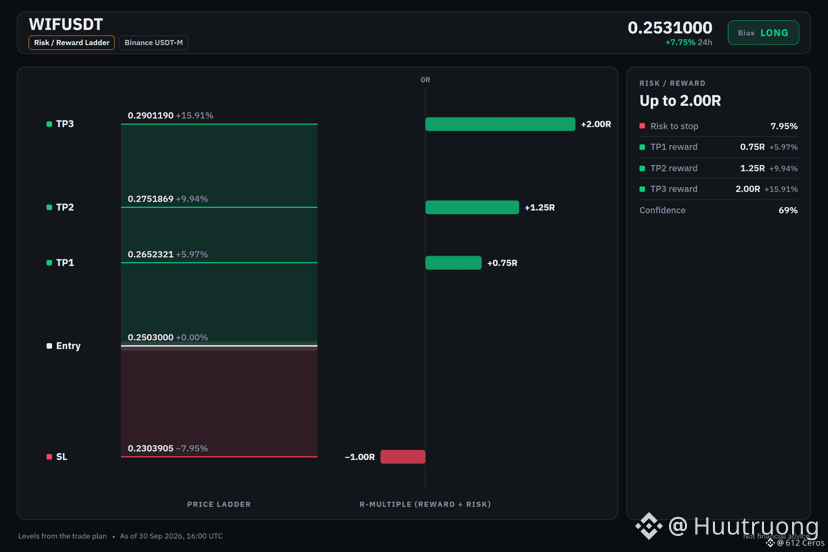Click the red Risk to stop indicator

tap(642, 126)
